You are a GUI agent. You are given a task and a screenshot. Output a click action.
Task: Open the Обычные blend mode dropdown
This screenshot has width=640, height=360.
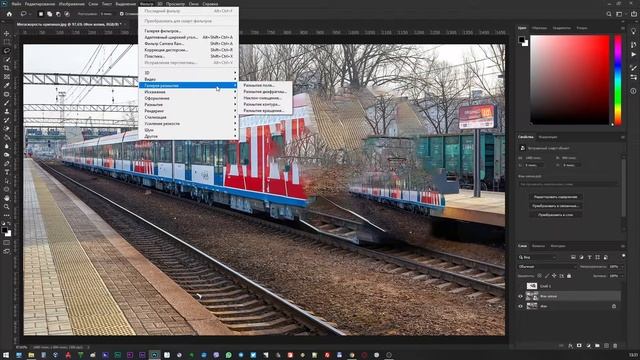pos(547,267)
